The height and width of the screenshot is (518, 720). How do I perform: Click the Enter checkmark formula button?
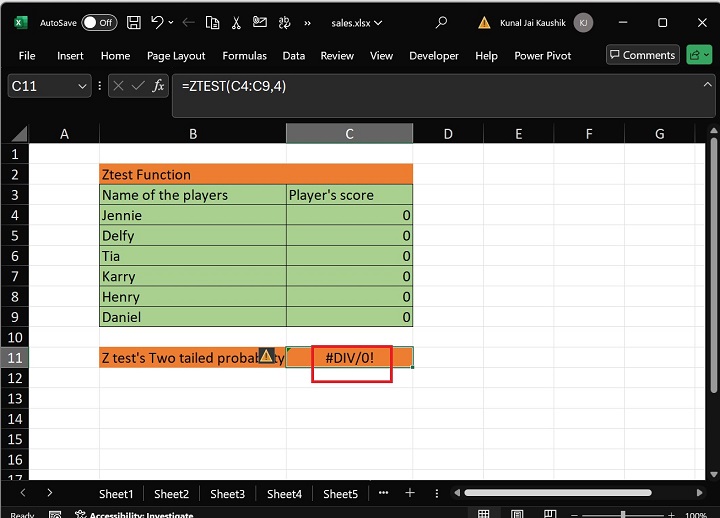coord(138,86)
